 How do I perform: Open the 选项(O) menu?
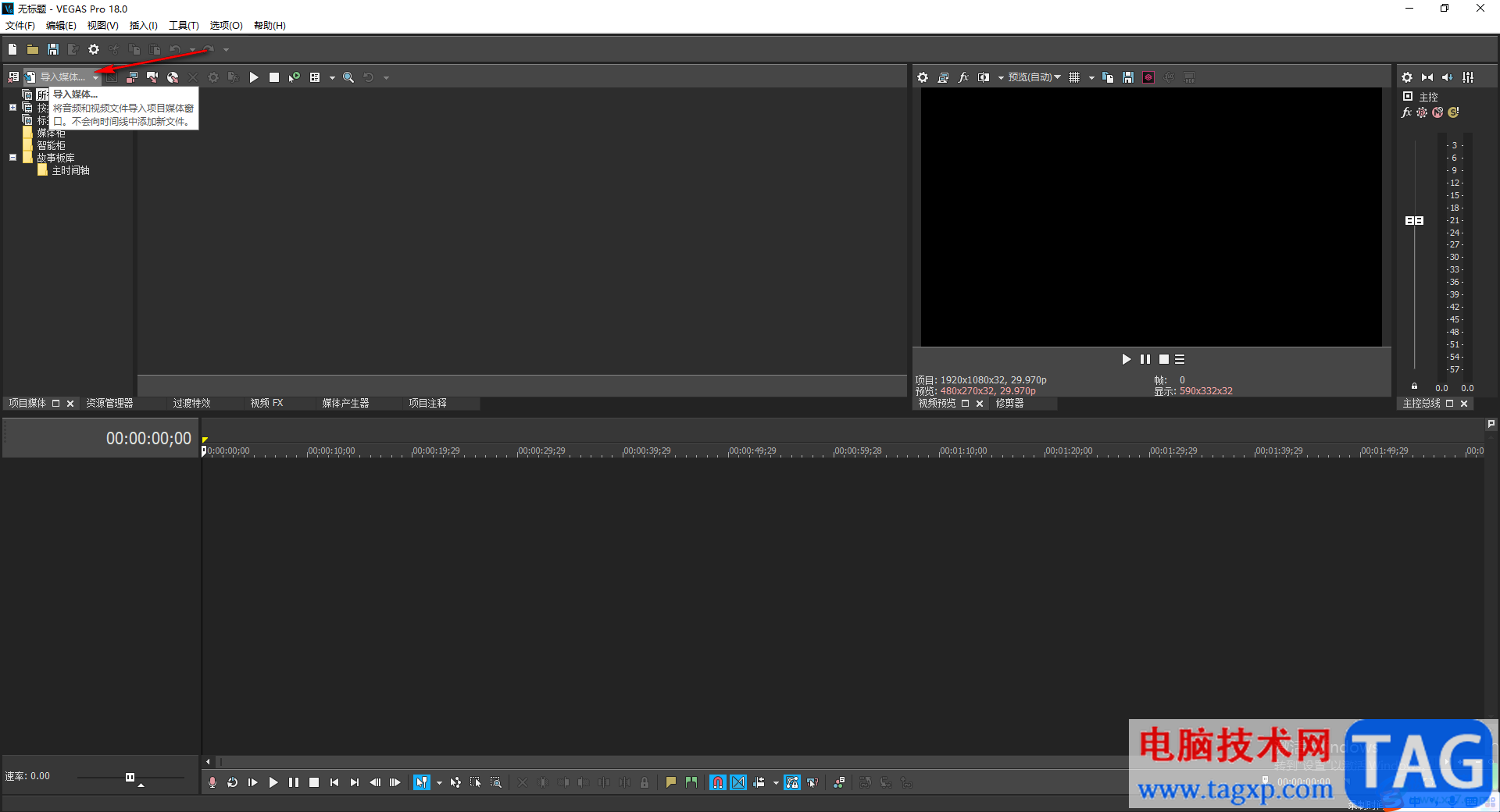[x=226, y=26]
